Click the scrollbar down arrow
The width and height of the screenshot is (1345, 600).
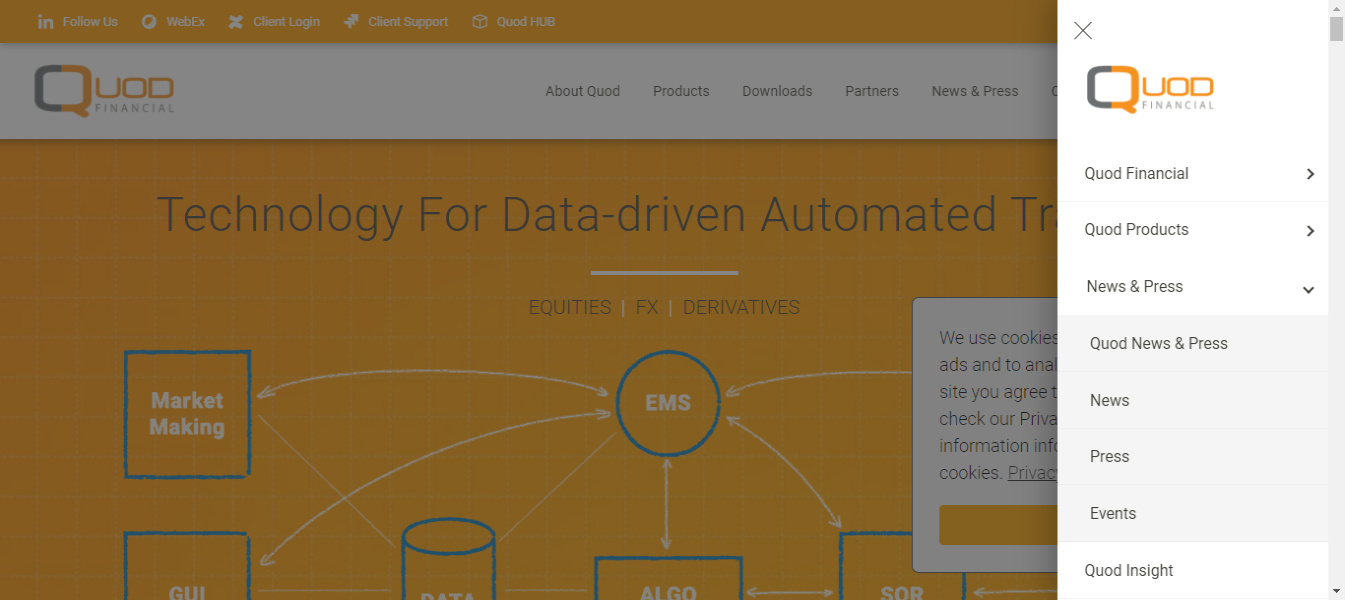[x=1336, y=591]
